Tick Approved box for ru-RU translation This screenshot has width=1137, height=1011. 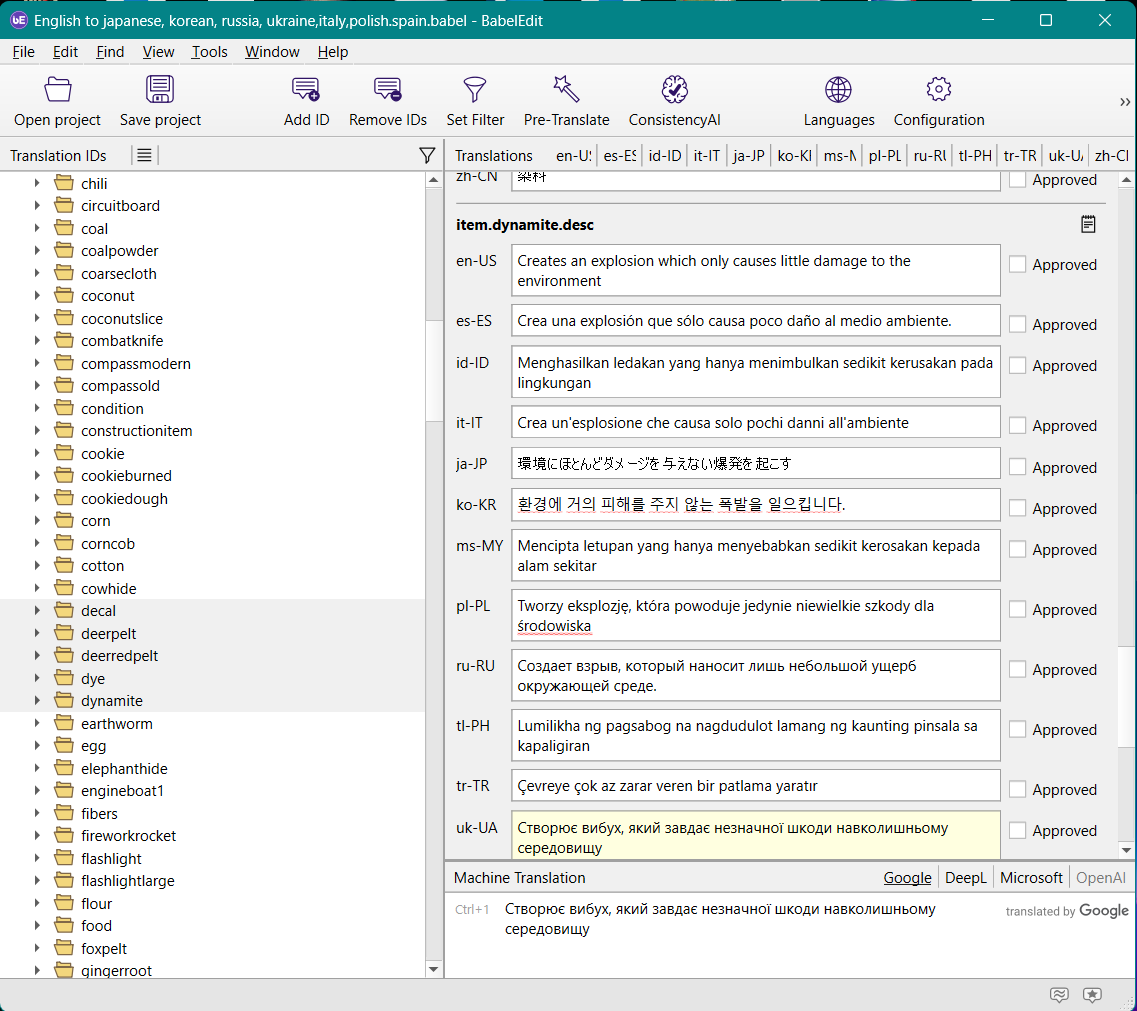pyautogui.click(x=1018, y=670)
